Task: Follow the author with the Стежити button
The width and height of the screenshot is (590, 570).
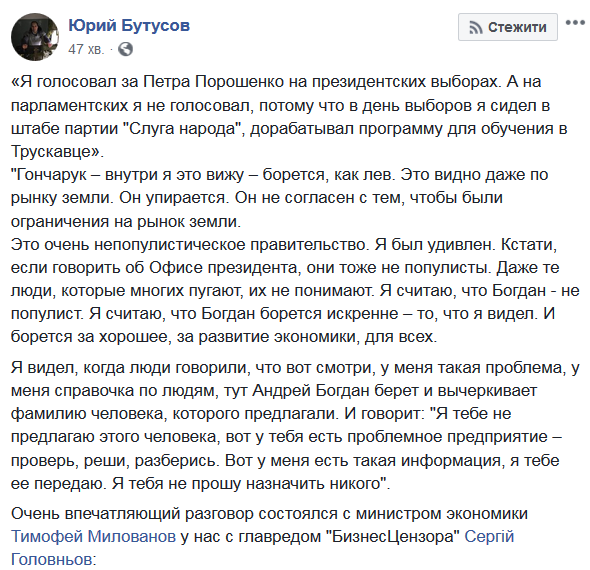Action: pyautogui.click(x=508, y=27)
